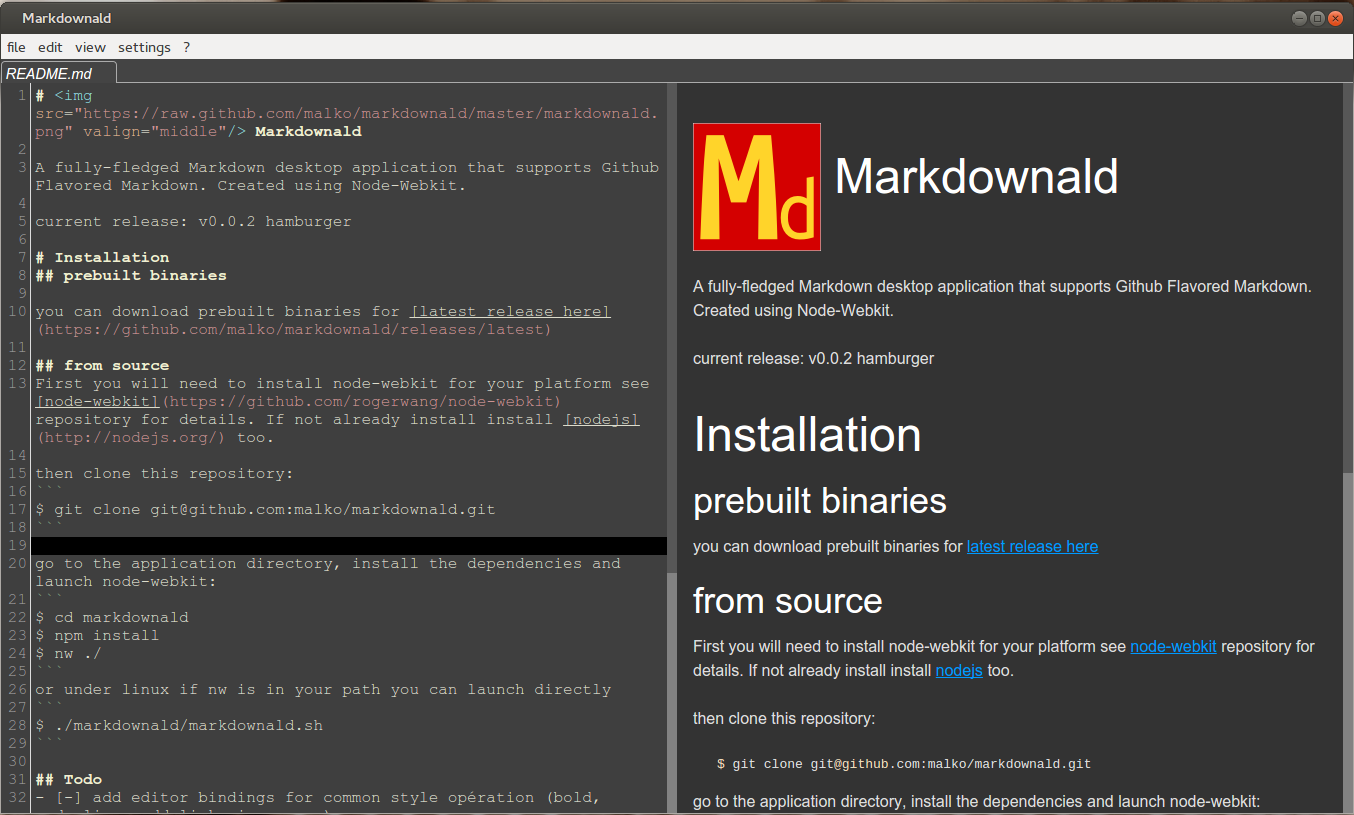
Task: Open the file menu
Action: point(16,47)
